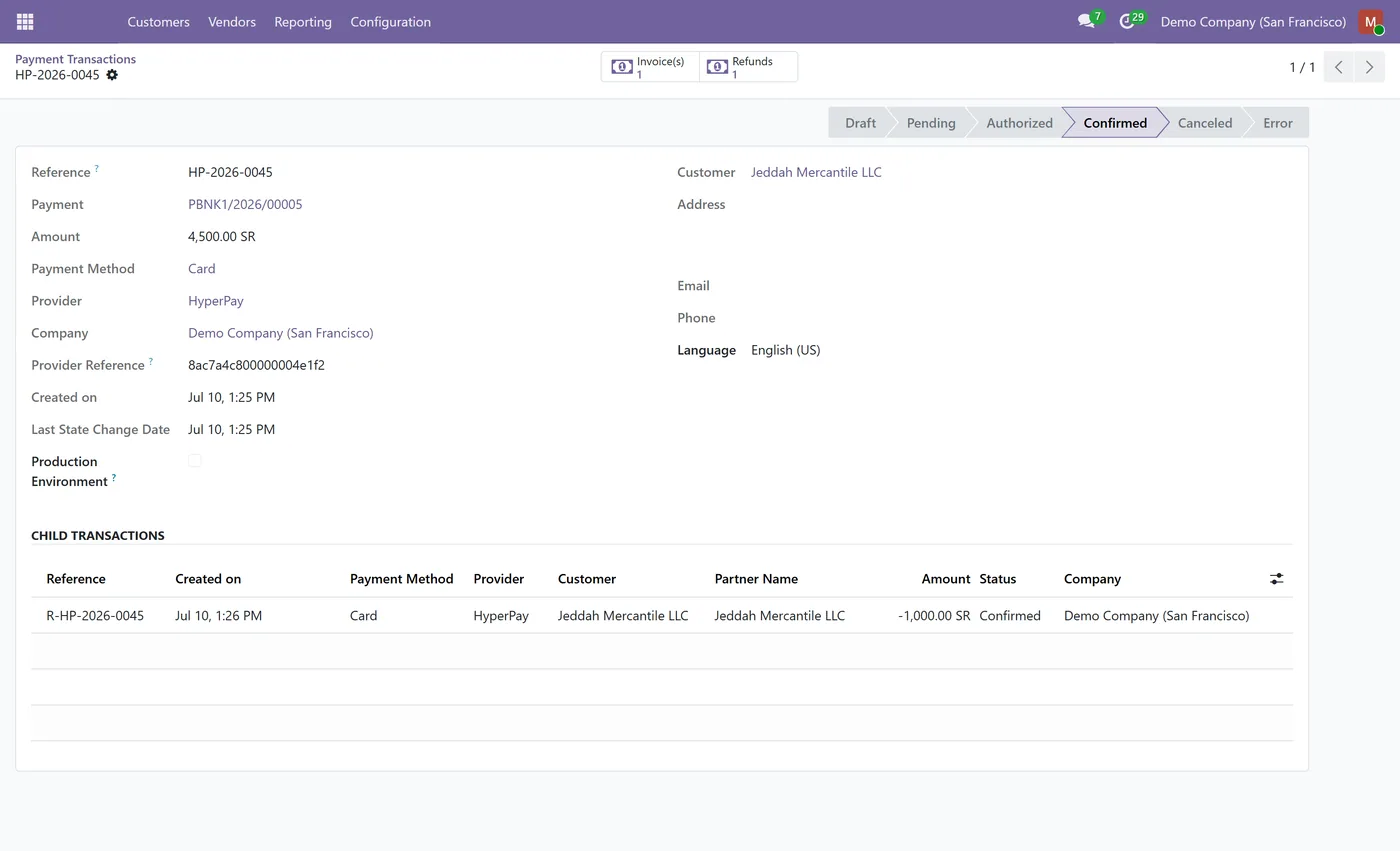The image size is (1400, 851).
Task: Sort child transactions by Amount column
Action: pyautogui.click(x=945, y=579)
